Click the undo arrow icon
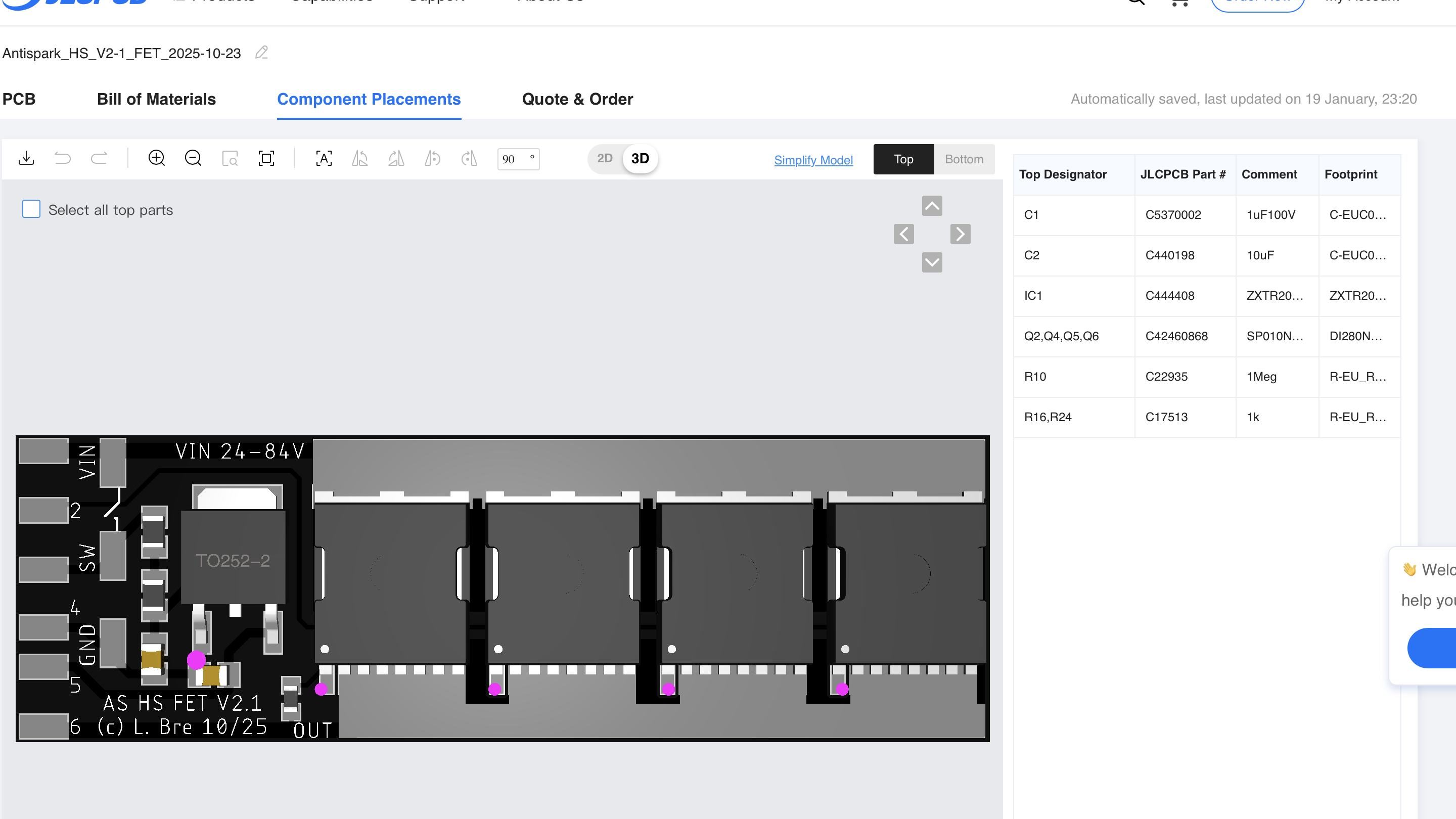1456x819 pixels. pos(63,158)
